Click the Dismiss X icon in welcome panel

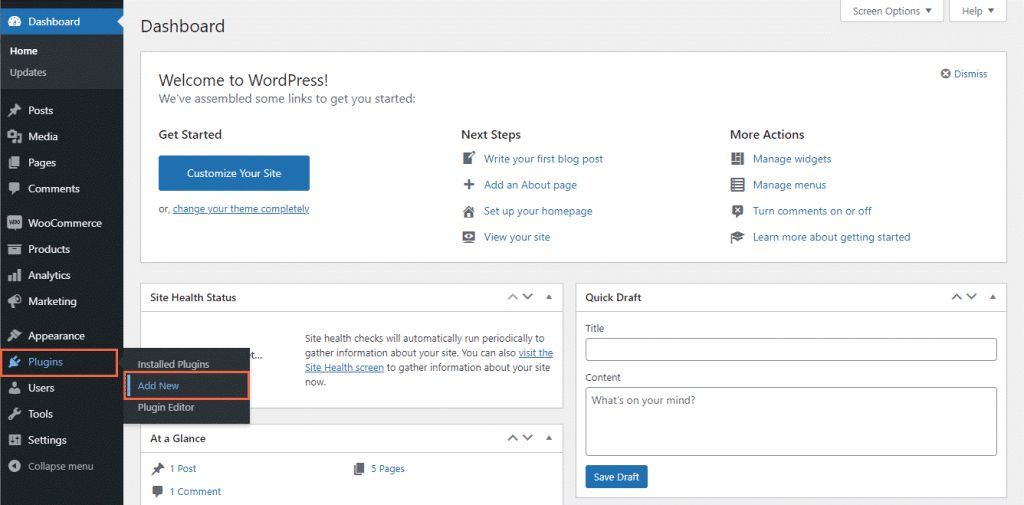click(x=945, y=74)
